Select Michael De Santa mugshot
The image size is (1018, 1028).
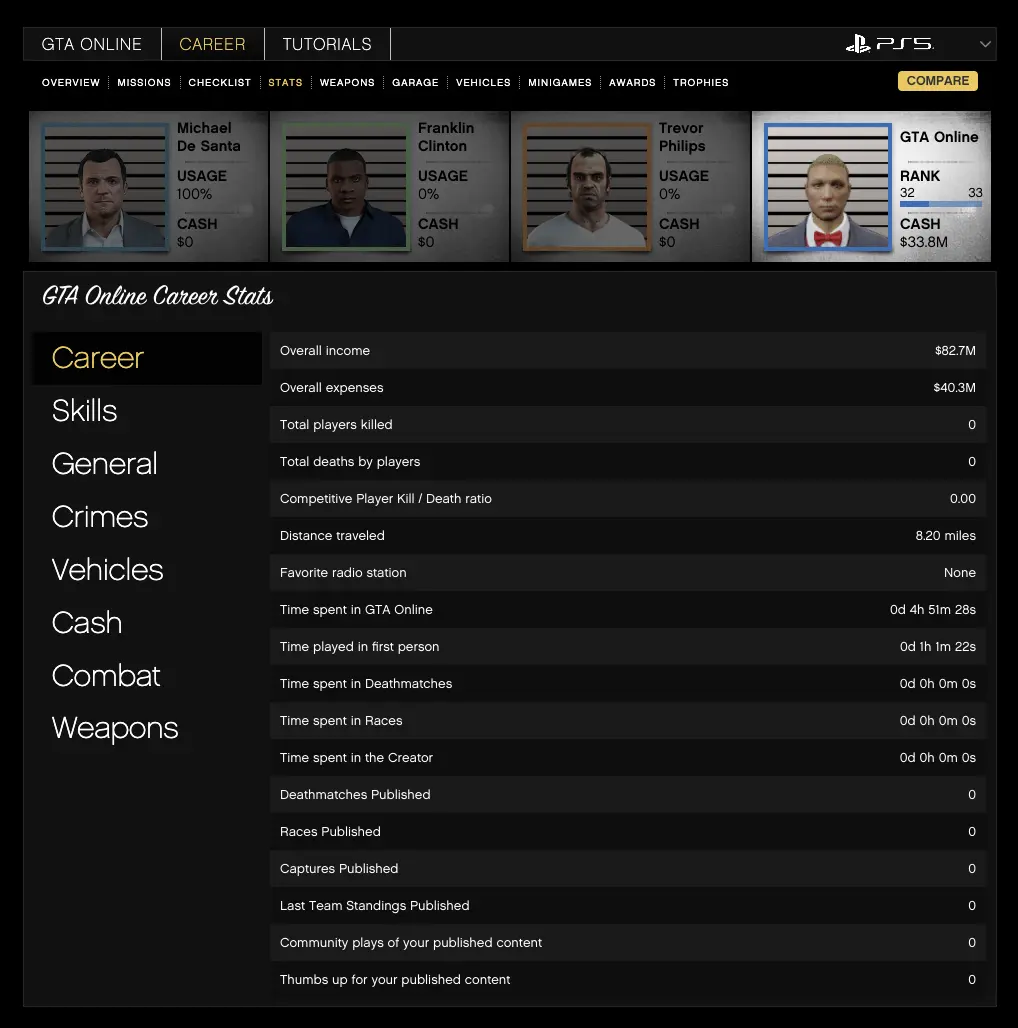tap(105, 187)
